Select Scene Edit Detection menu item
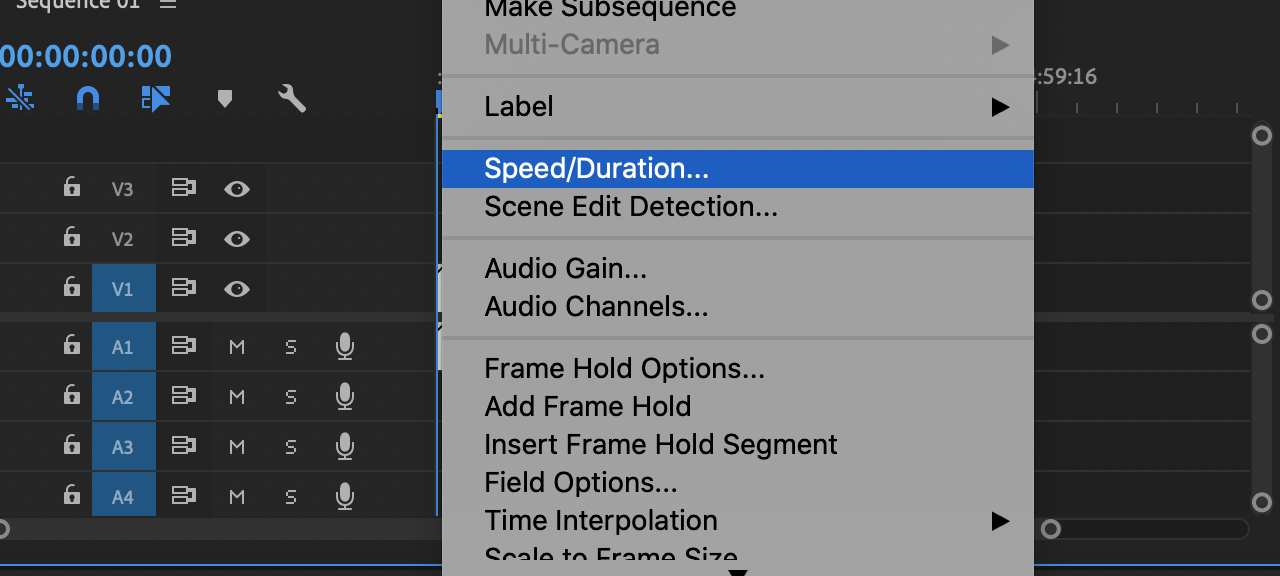 pos(630,207)
